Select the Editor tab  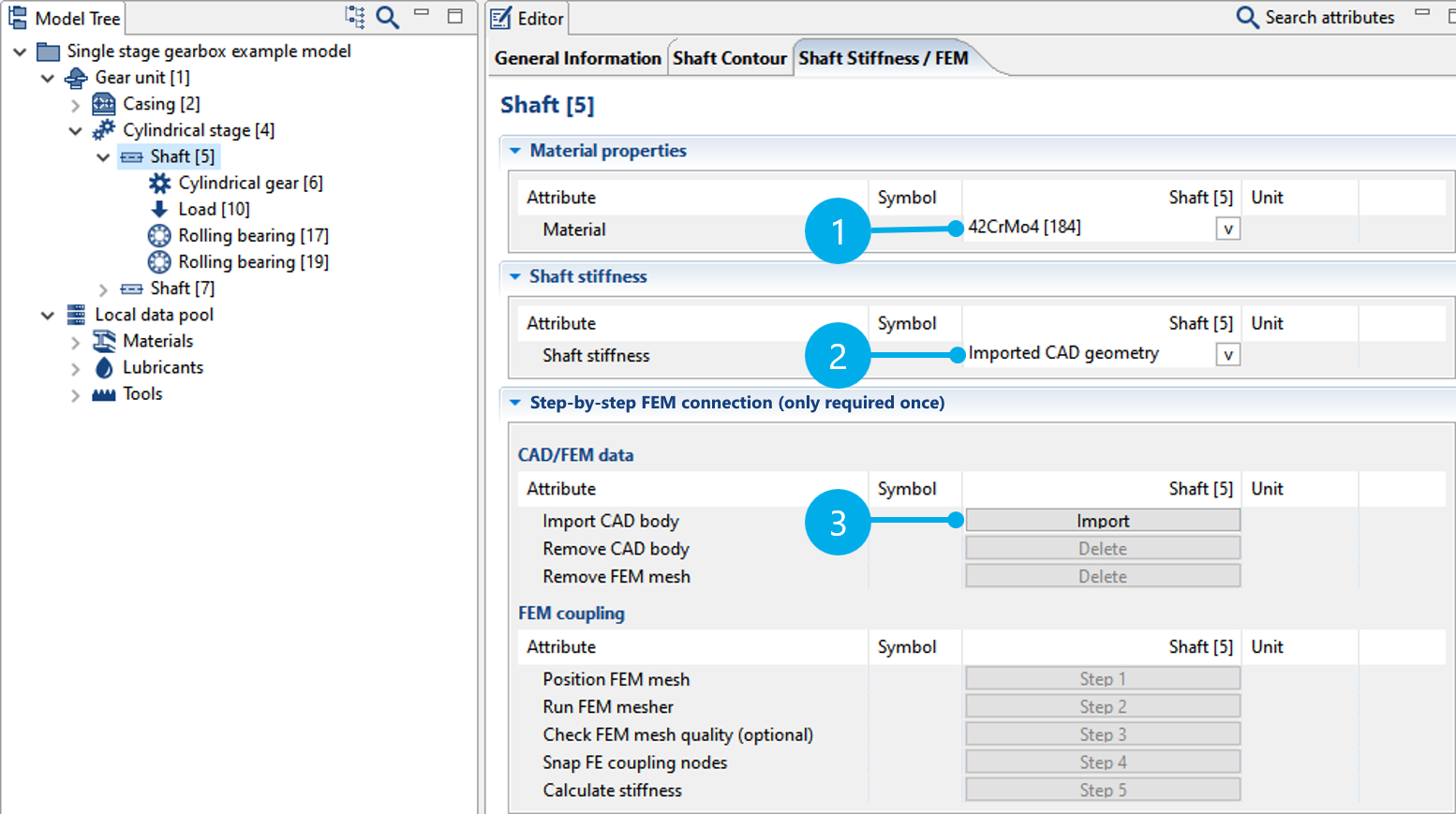tap(528, 18)
